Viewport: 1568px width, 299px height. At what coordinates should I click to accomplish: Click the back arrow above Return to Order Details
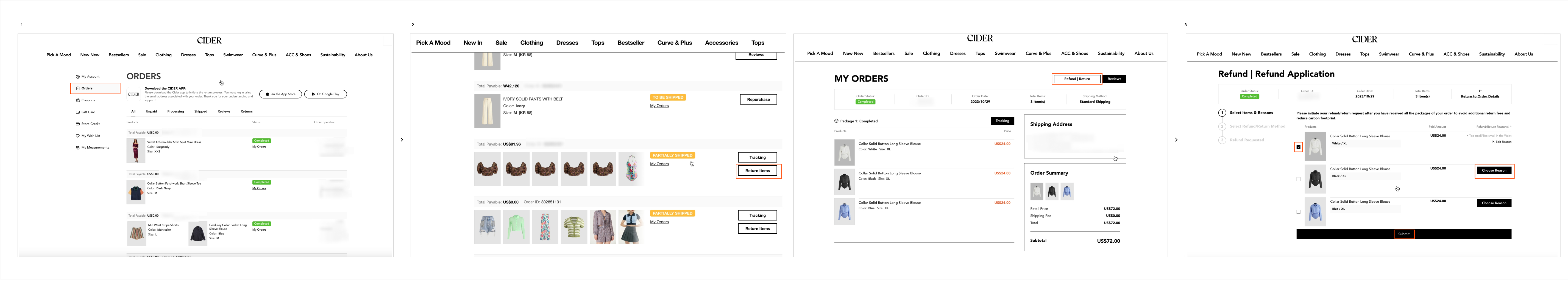click(x=1480, y=91)
